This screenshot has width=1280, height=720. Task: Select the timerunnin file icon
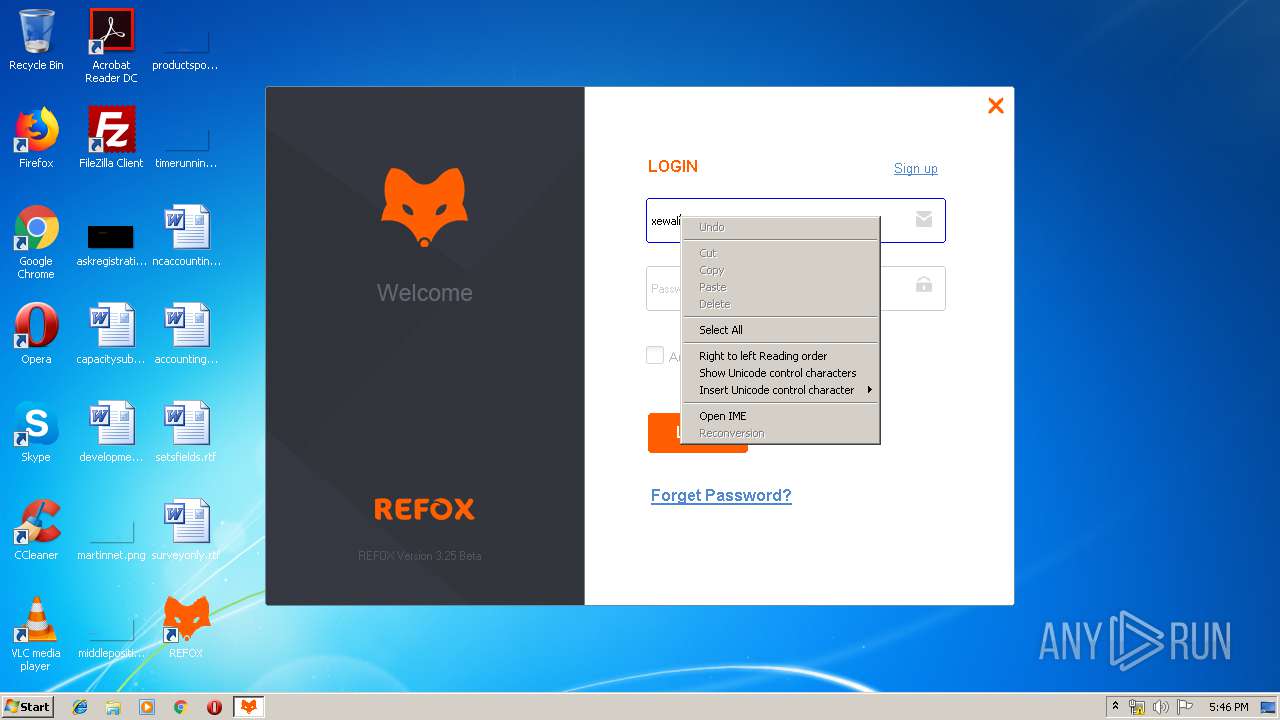[x=186, y=149]
